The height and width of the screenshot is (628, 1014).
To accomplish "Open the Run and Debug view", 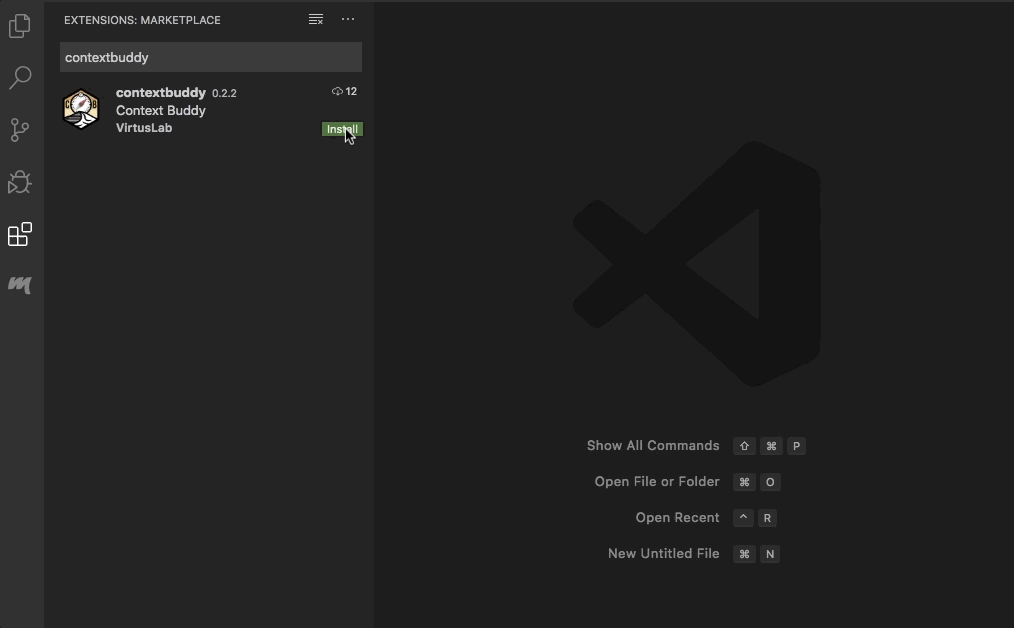I will tap(20, 182).
